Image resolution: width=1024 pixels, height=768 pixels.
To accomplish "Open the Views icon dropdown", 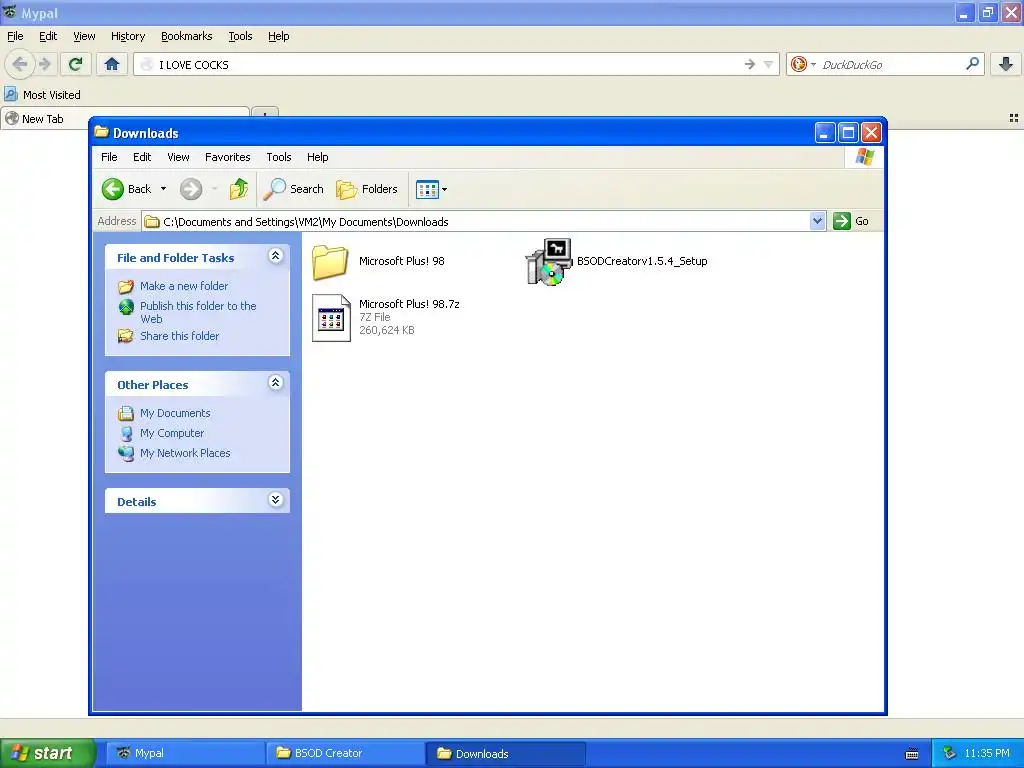I will point(431,189).
